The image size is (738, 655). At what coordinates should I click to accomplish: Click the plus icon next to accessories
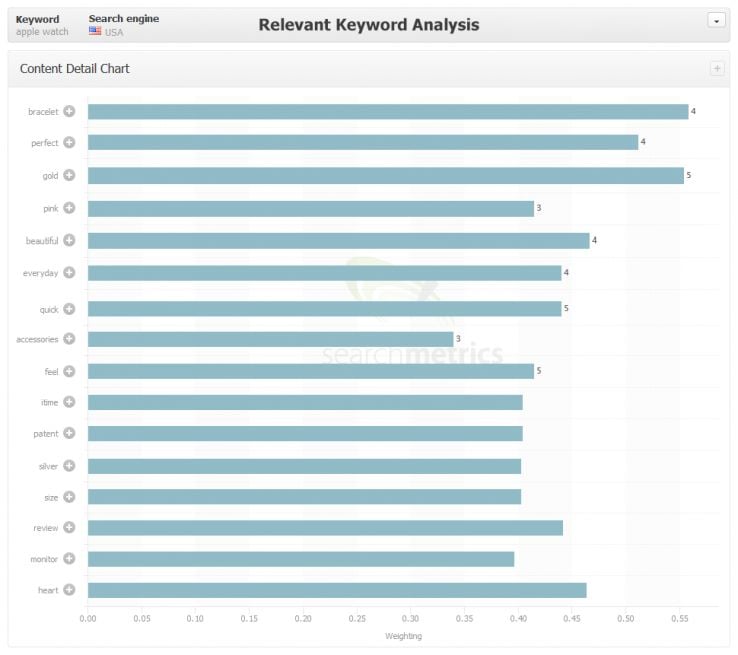click(x=69, y=338)
